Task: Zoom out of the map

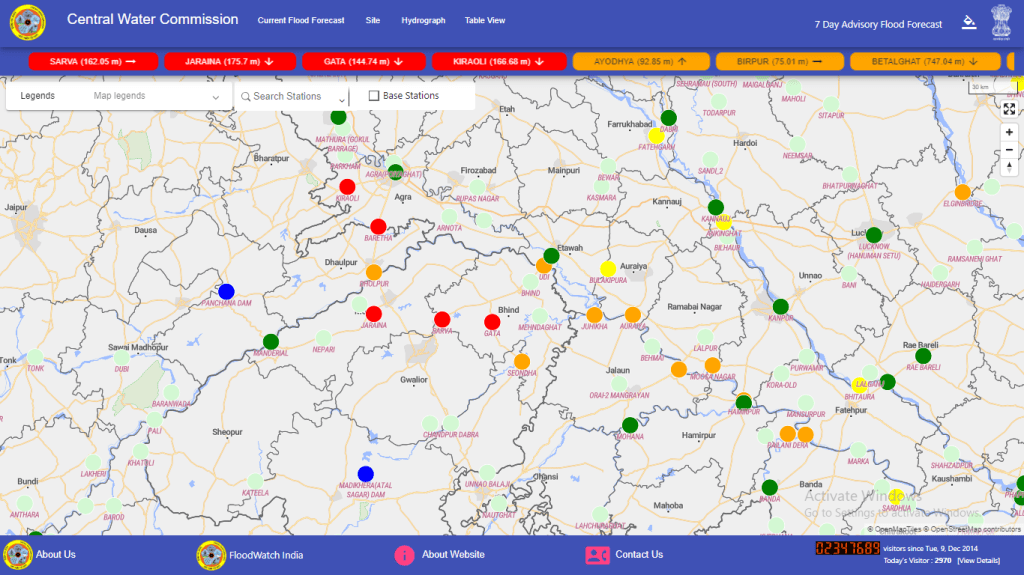Action: [1009, 150]
